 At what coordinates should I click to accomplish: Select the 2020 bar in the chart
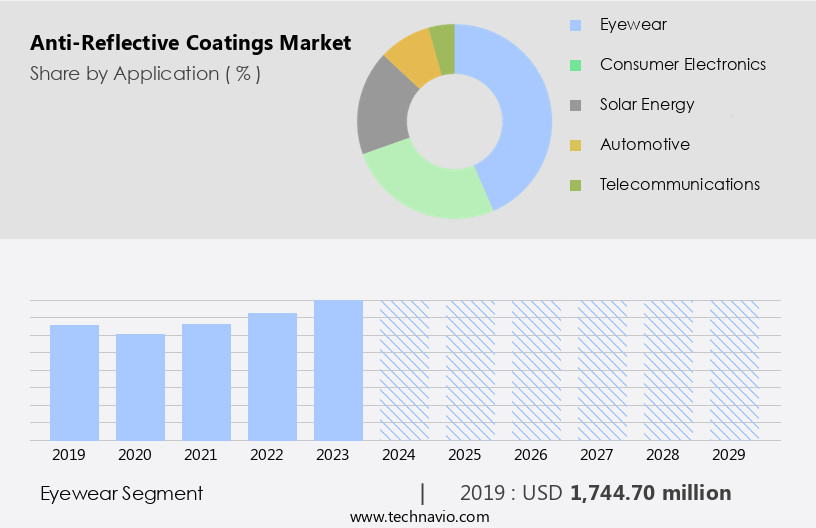click(x=141, y=387)
